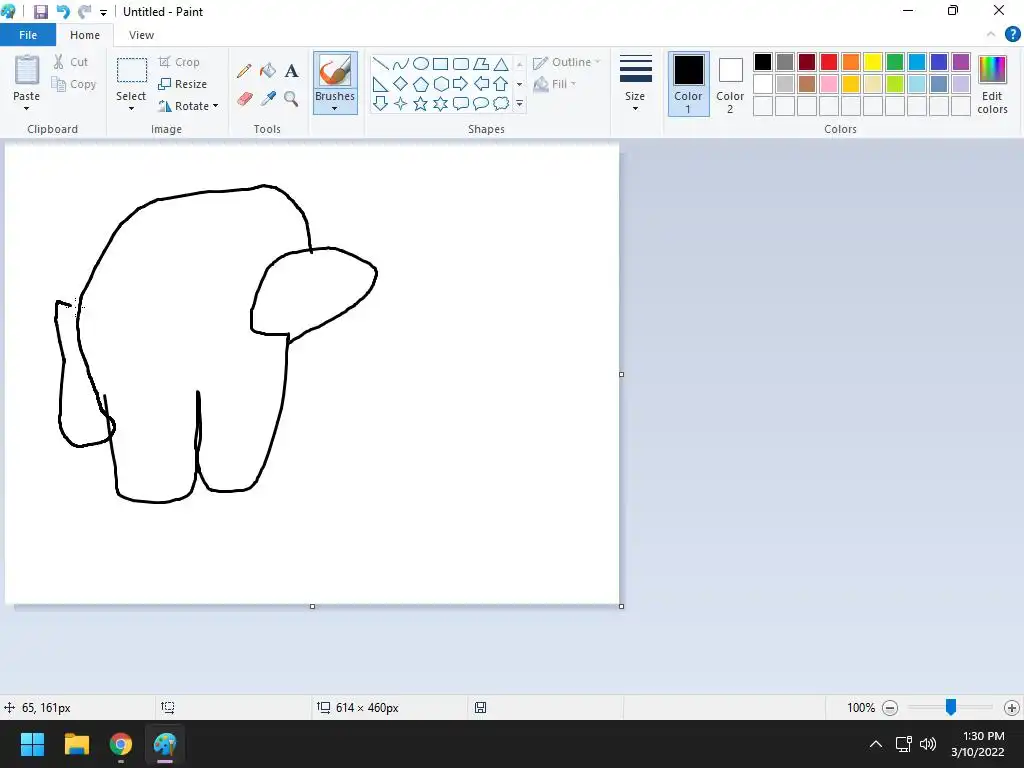This screenshot has height=768, width=1024.
Task: Choose the Rectangle shape
Action: (x=441, y=63)
